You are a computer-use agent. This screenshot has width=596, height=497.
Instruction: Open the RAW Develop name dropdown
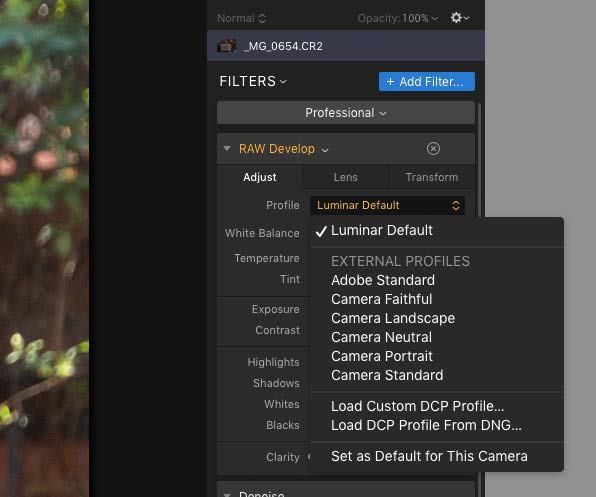(x=284, y=149)
